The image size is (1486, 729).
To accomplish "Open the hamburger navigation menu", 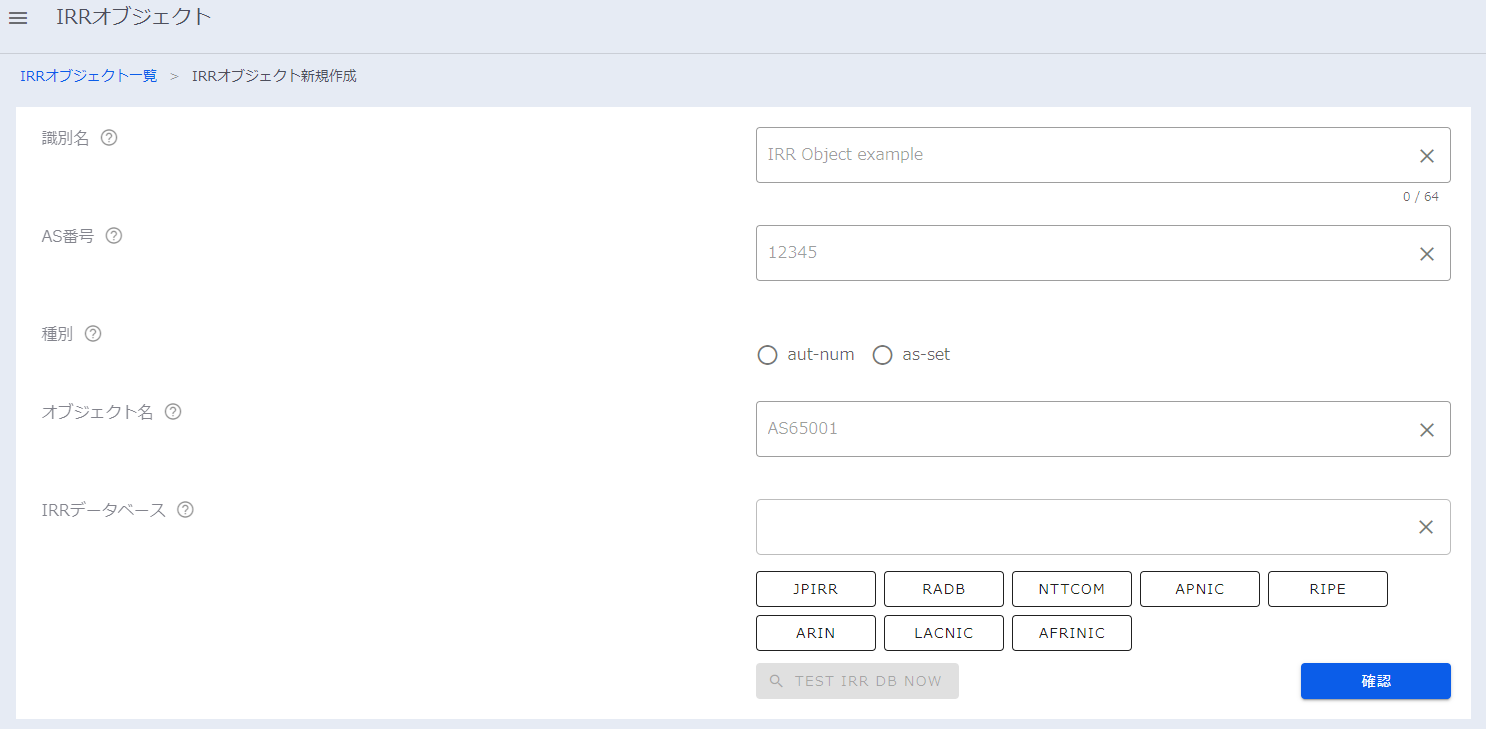I will (x=18, y=18).
